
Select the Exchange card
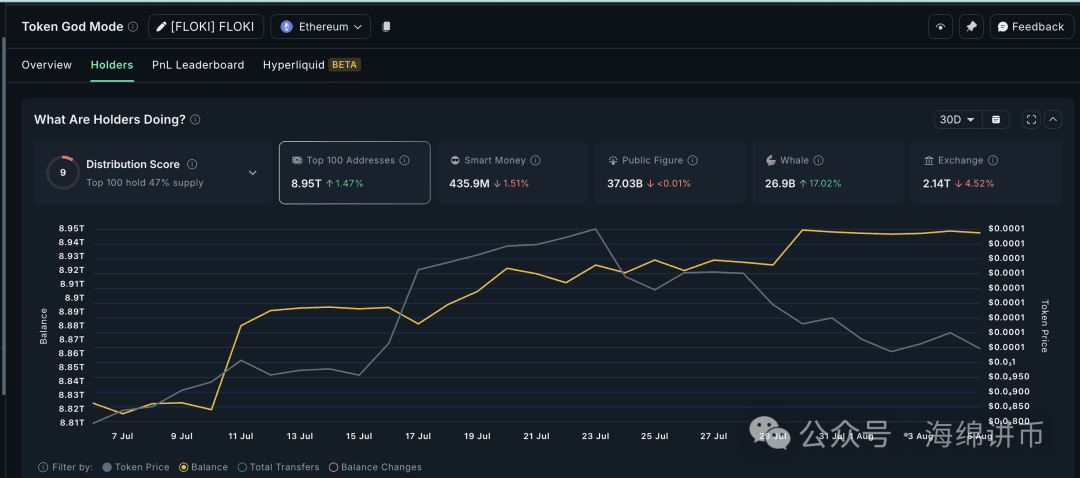[986, 172]
